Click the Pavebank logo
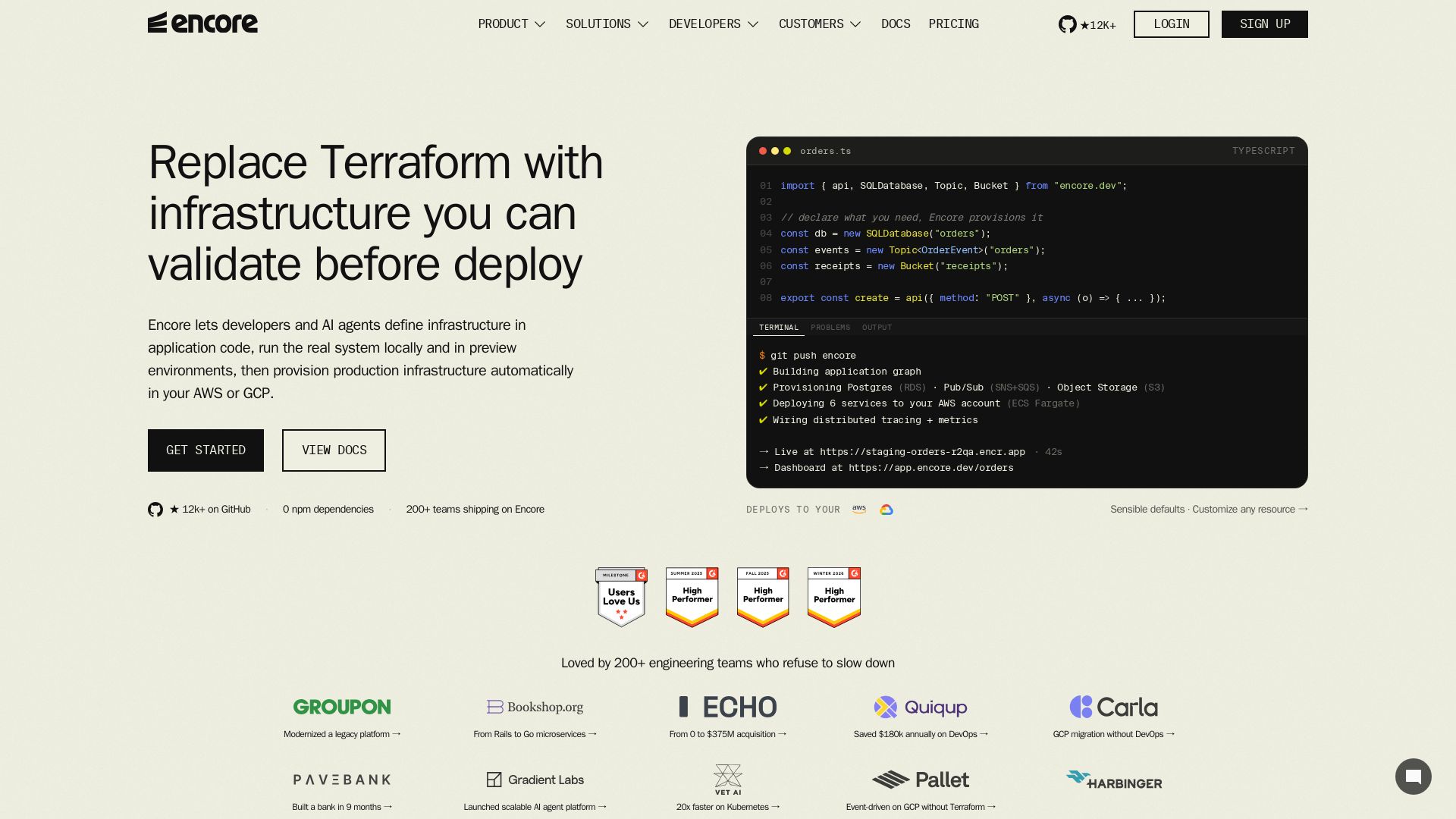1456x819 pixels. tap(342, 780)
